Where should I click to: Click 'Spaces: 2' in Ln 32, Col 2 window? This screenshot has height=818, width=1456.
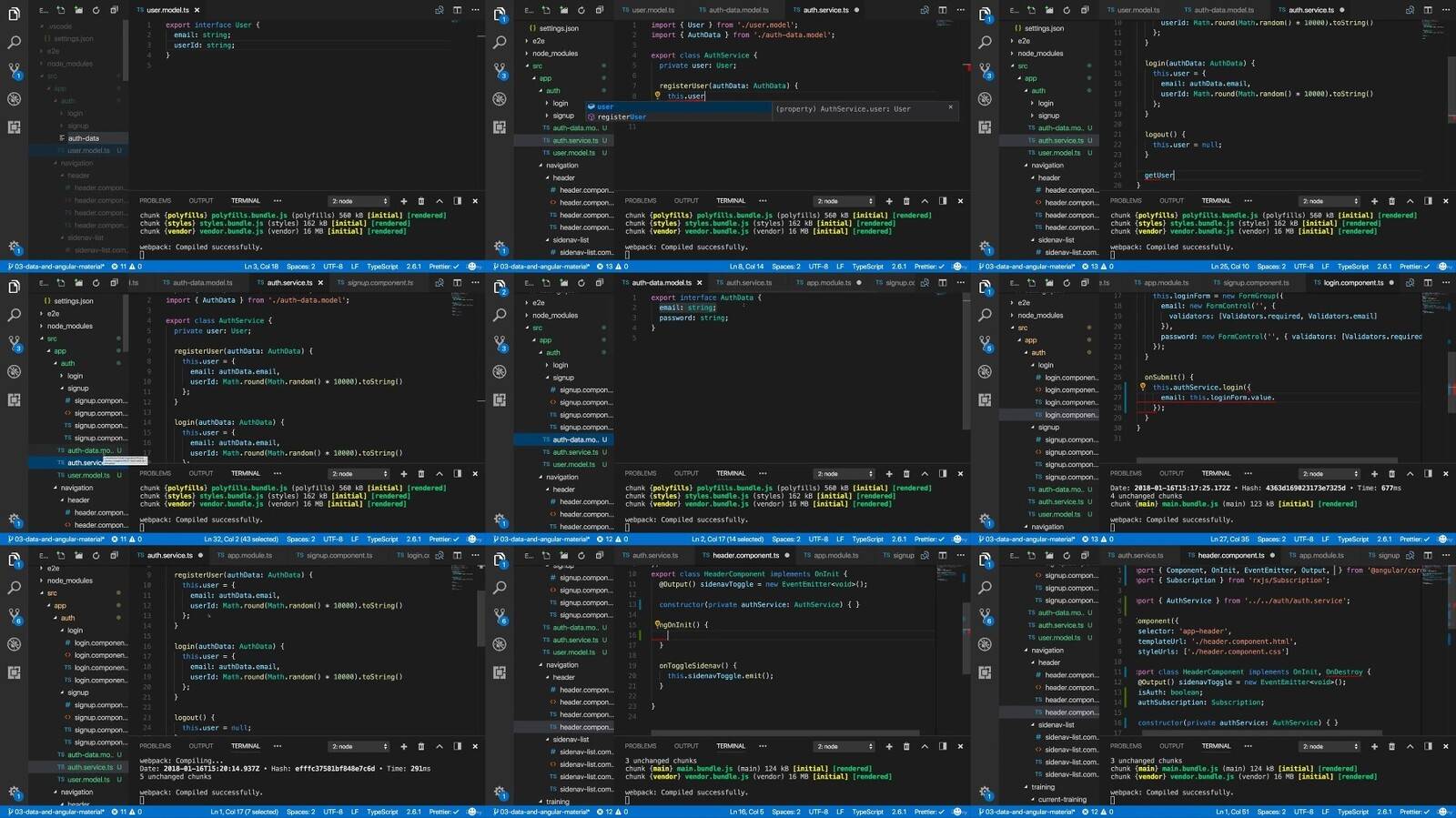(300, 540)
